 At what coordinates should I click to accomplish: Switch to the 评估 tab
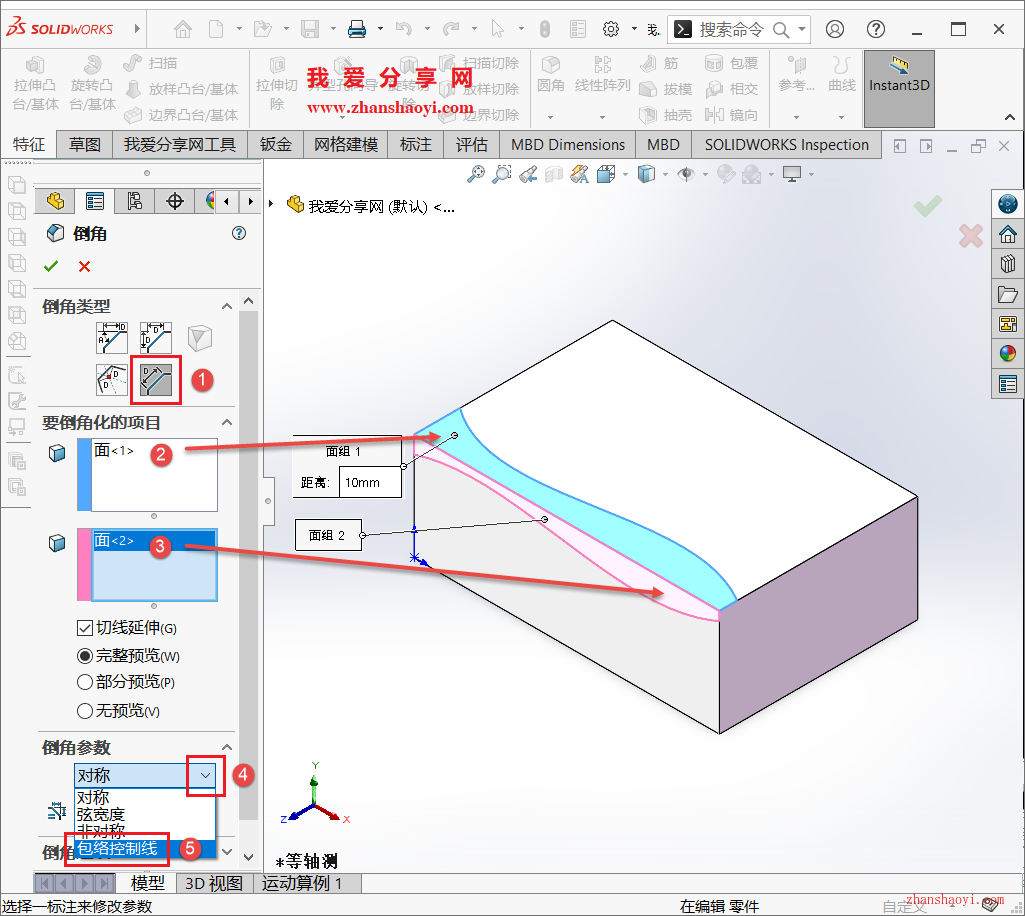[471, 144]
